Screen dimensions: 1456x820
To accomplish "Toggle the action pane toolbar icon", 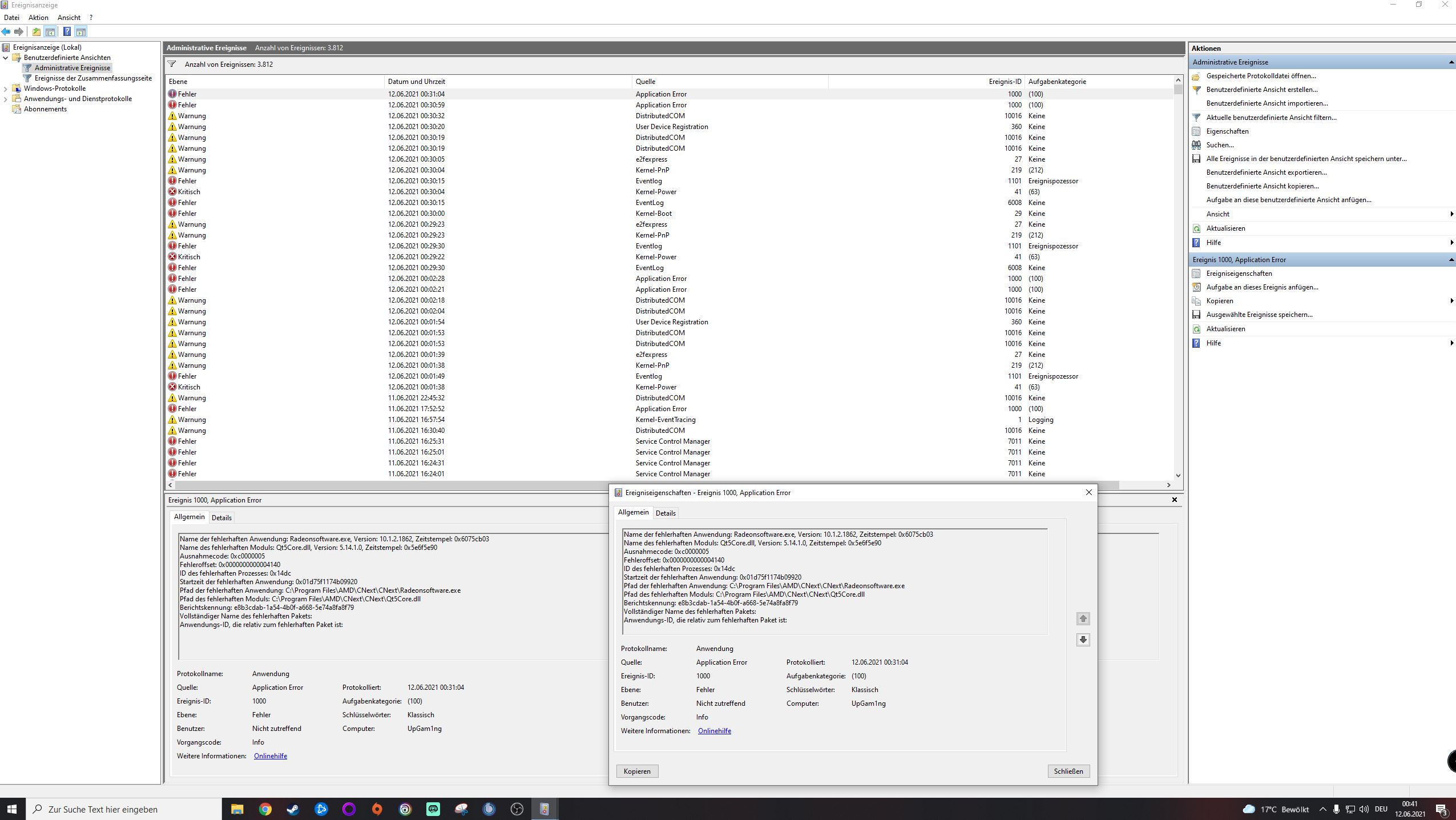I will [81, 32].
